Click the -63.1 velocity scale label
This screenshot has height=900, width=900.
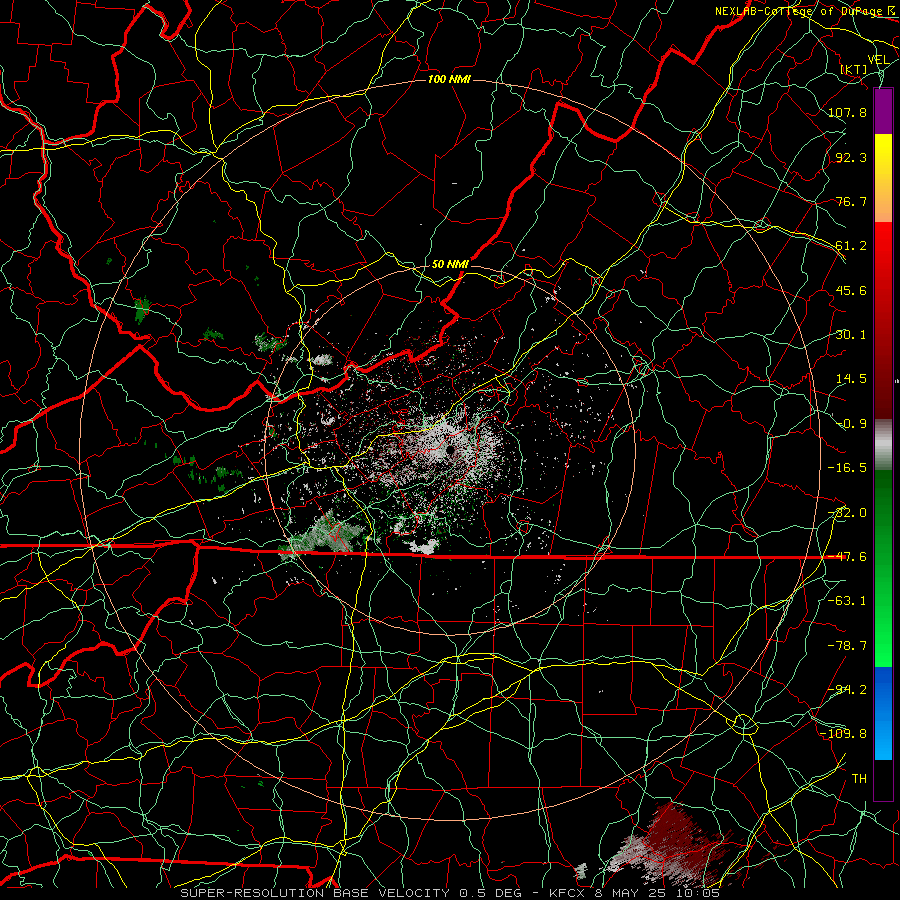pyautogui.click(x=847, y=601)
